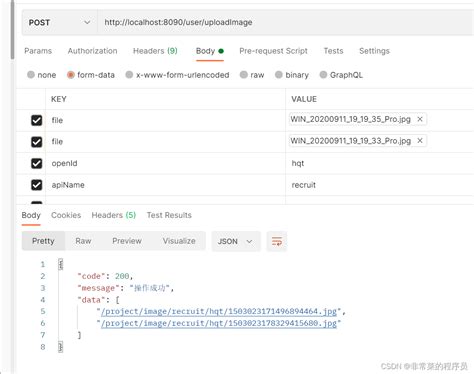Viewport: 474px width, 374px height.
Task: Uncheck the apiName parameter checkbox
Action: 37,185
